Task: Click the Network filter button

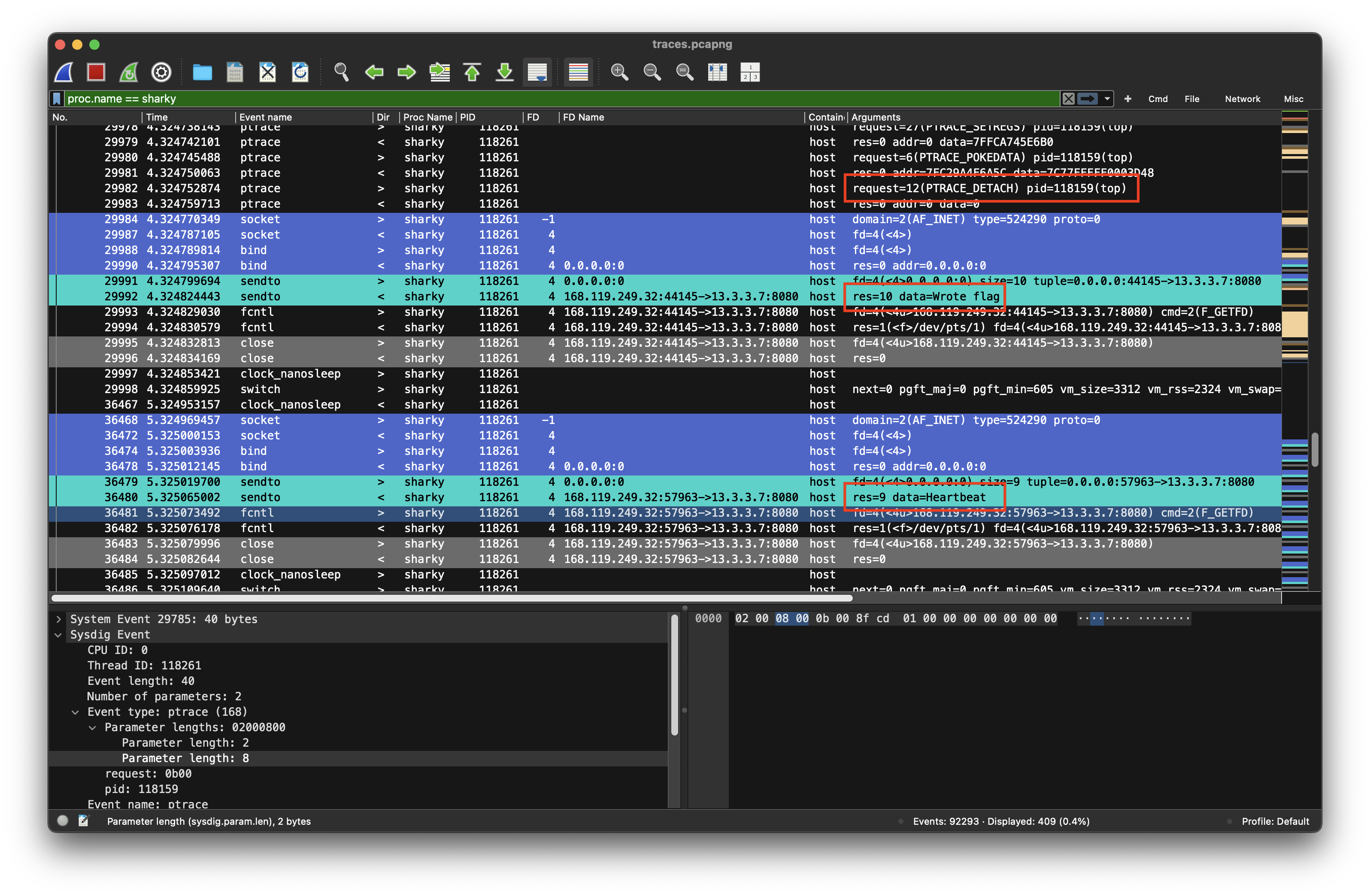Action: pos(1242,99)
